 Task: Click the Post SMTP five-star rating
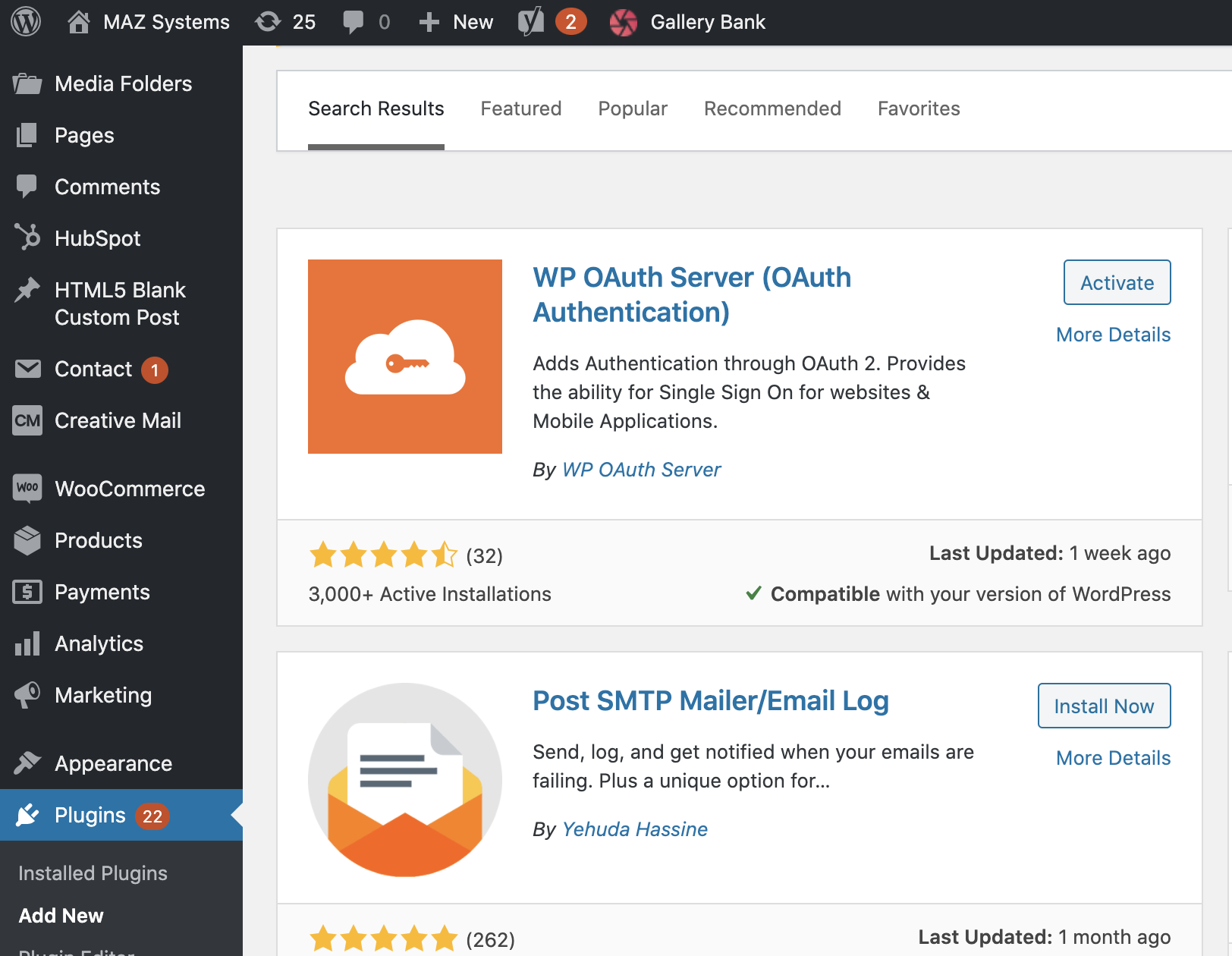coord(383,939)
